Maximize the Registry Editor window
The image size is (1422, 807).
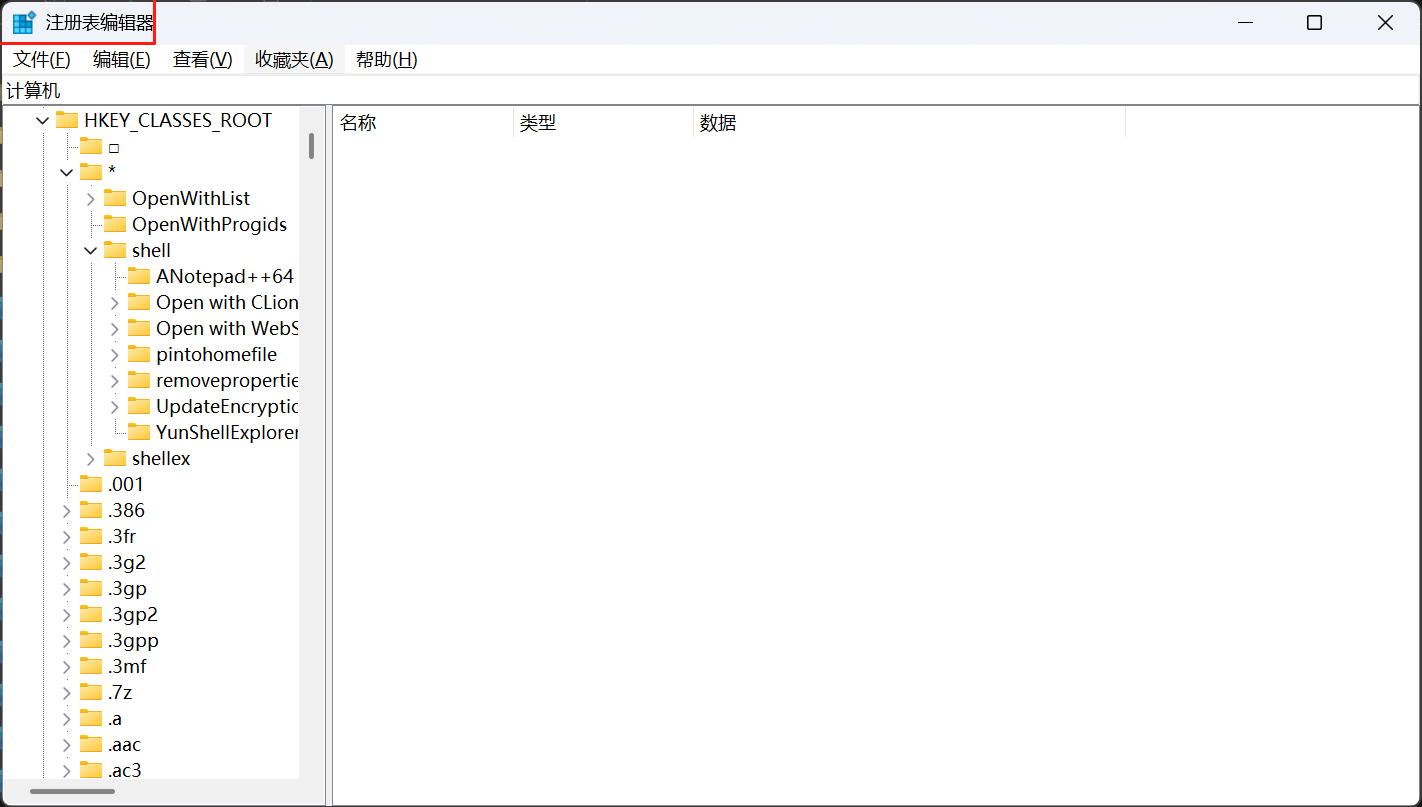tap(1315, 22)
